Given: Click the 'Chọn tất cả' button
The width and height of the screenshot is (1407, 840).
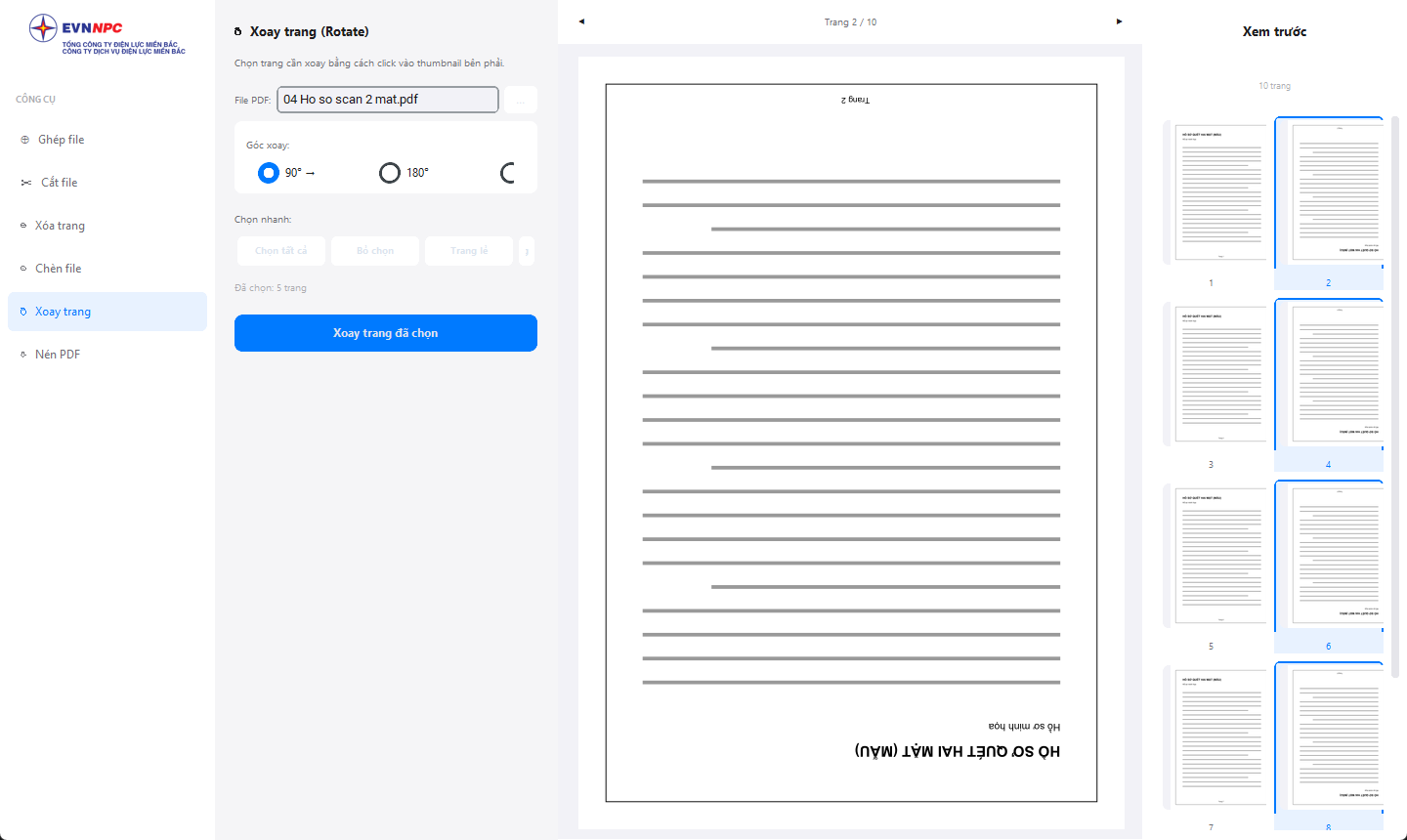Looking at the screenshot, I should (281, 251).
